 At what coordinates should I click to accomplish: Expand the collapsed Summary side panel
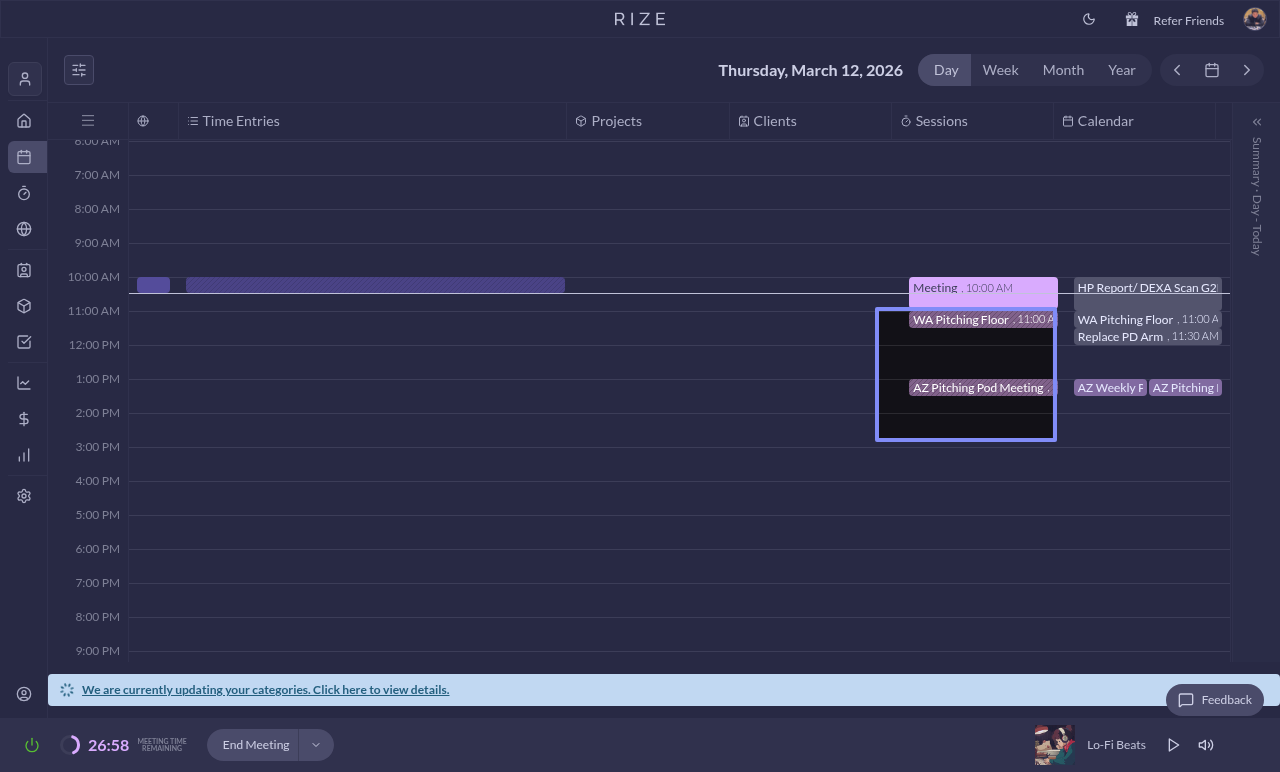[x=1257, y=122]
